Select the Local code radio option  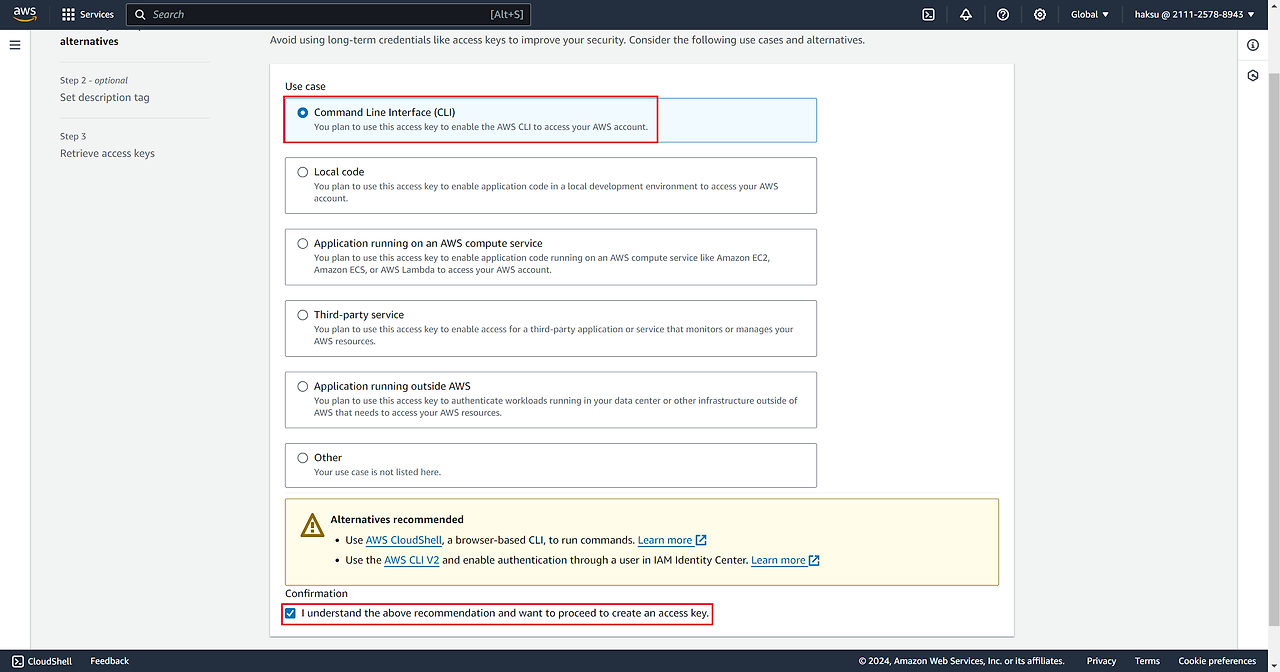[x=303, y=172]
